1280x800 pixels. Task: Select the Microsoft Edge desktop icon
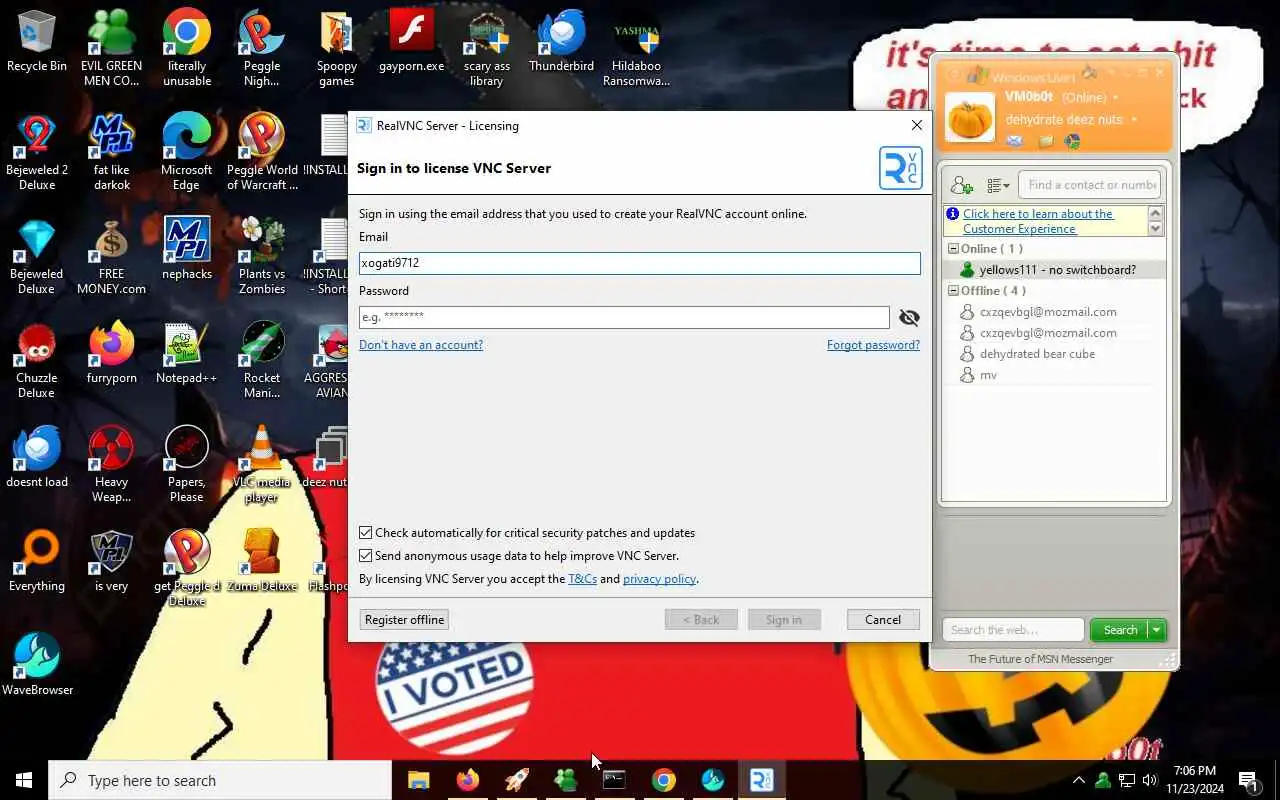pyautogui.click(x=186, y=152)
